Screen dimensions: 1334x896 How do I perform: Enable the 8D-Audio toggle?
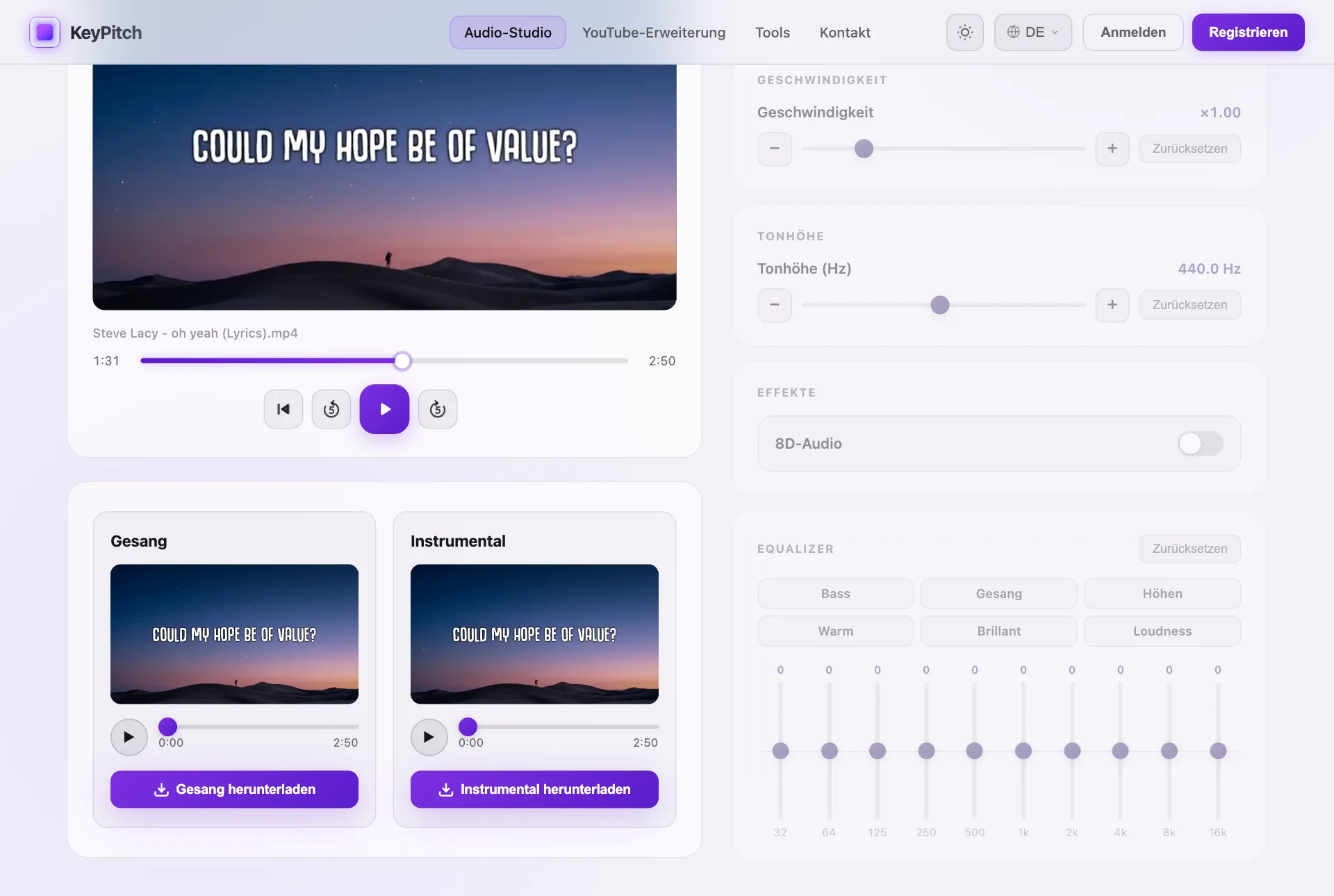(1200, 443)
